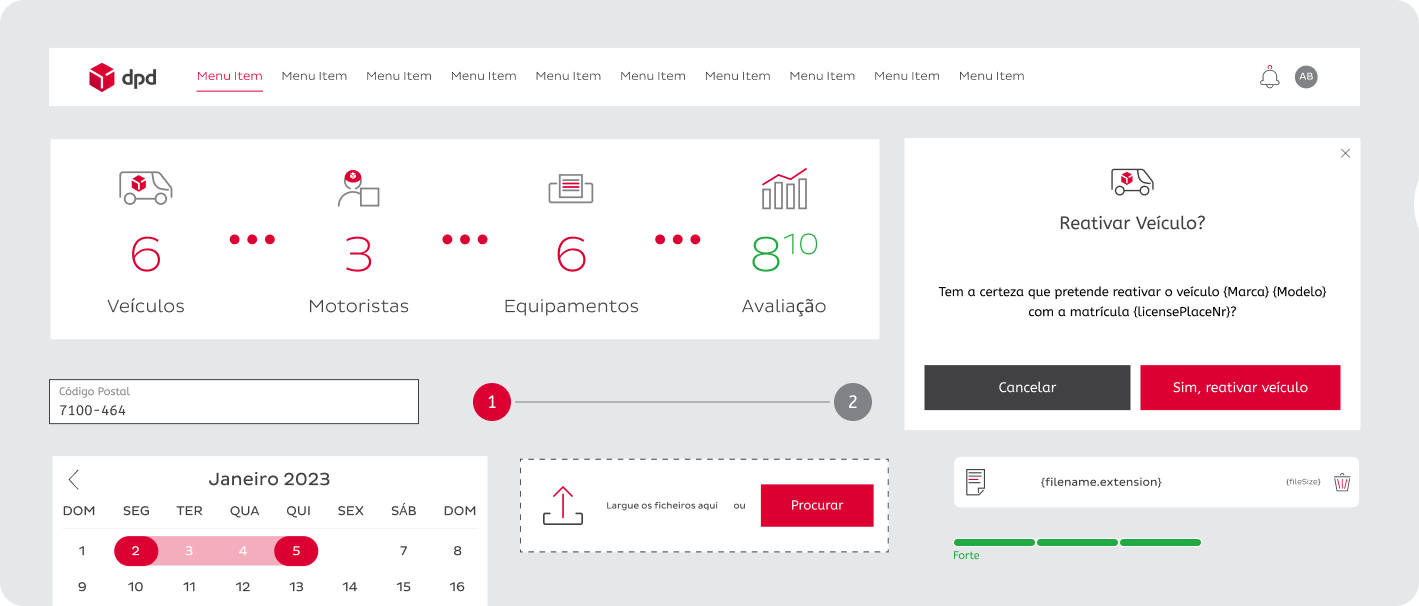Click the delivery van icon above Veículos
Screen dimensions: 1419x606
145,187
